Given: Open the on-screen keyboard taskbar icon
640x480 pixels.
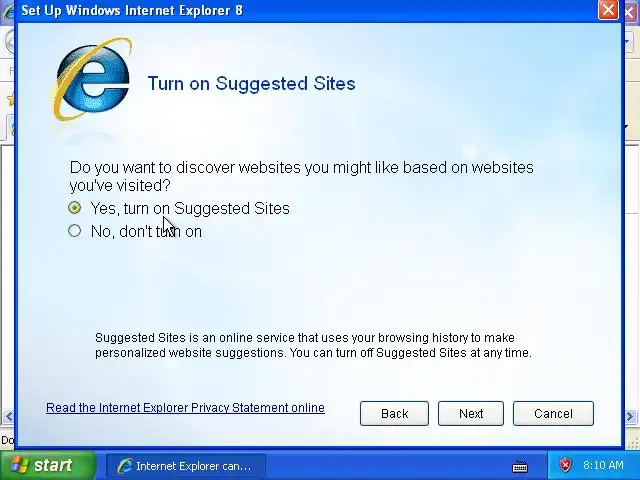Looking at the screenshot, I should point(520,466).
